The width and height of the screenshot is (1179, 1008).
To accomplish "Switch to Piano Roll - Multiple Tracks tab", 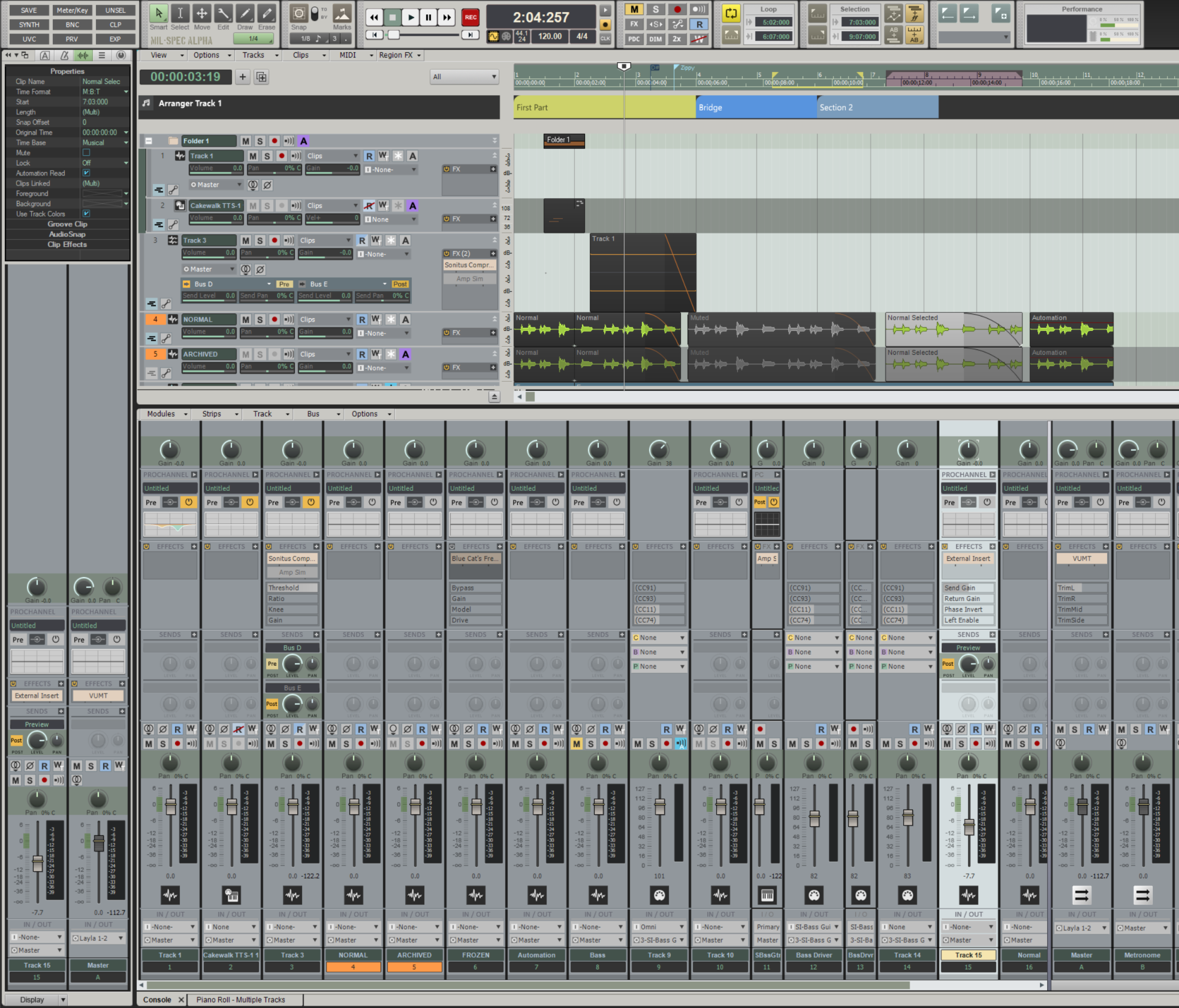I will pos(241,1000).
